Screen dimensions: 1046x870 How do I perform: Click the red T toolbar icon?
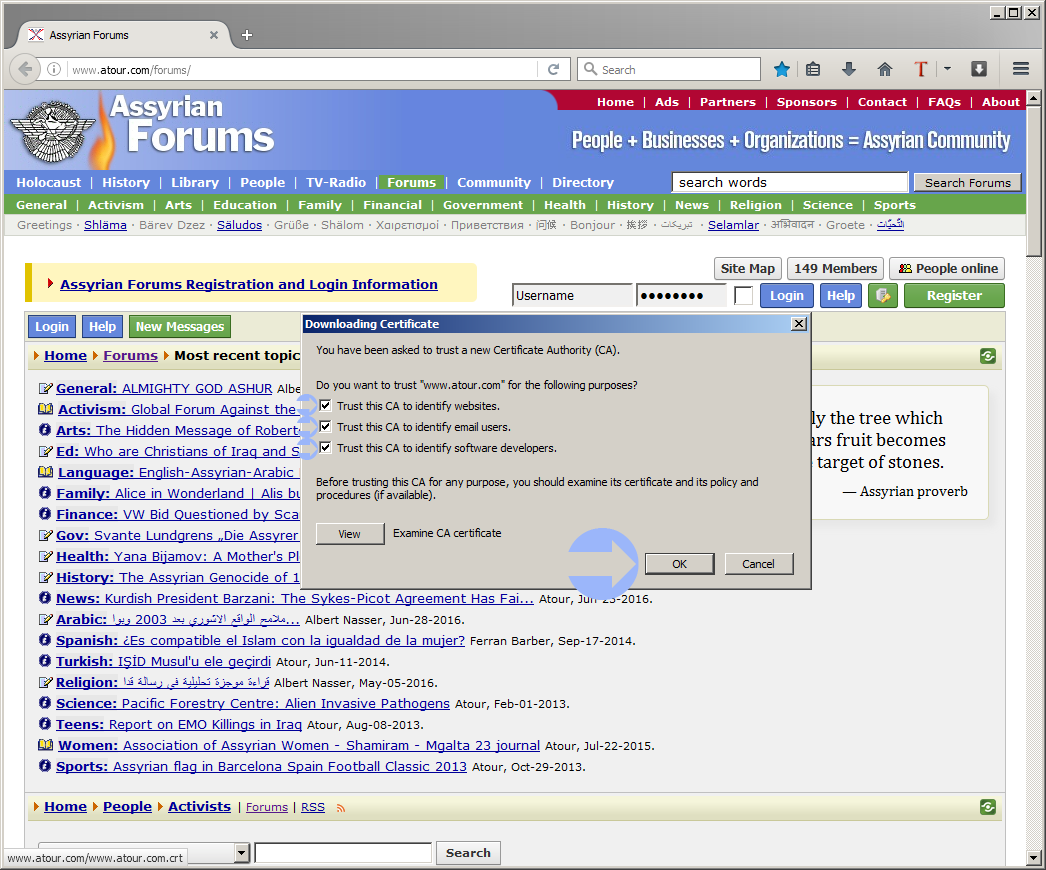921,69
